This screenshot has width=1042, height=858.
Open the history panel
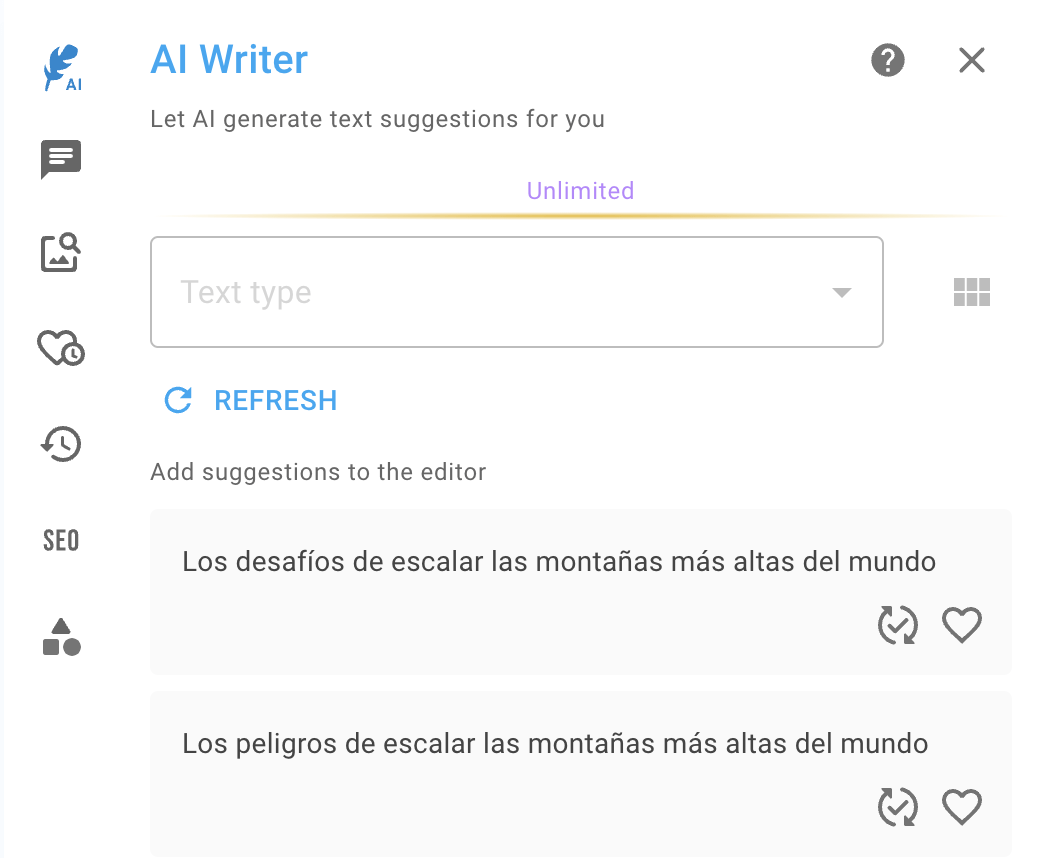[60, 444]
